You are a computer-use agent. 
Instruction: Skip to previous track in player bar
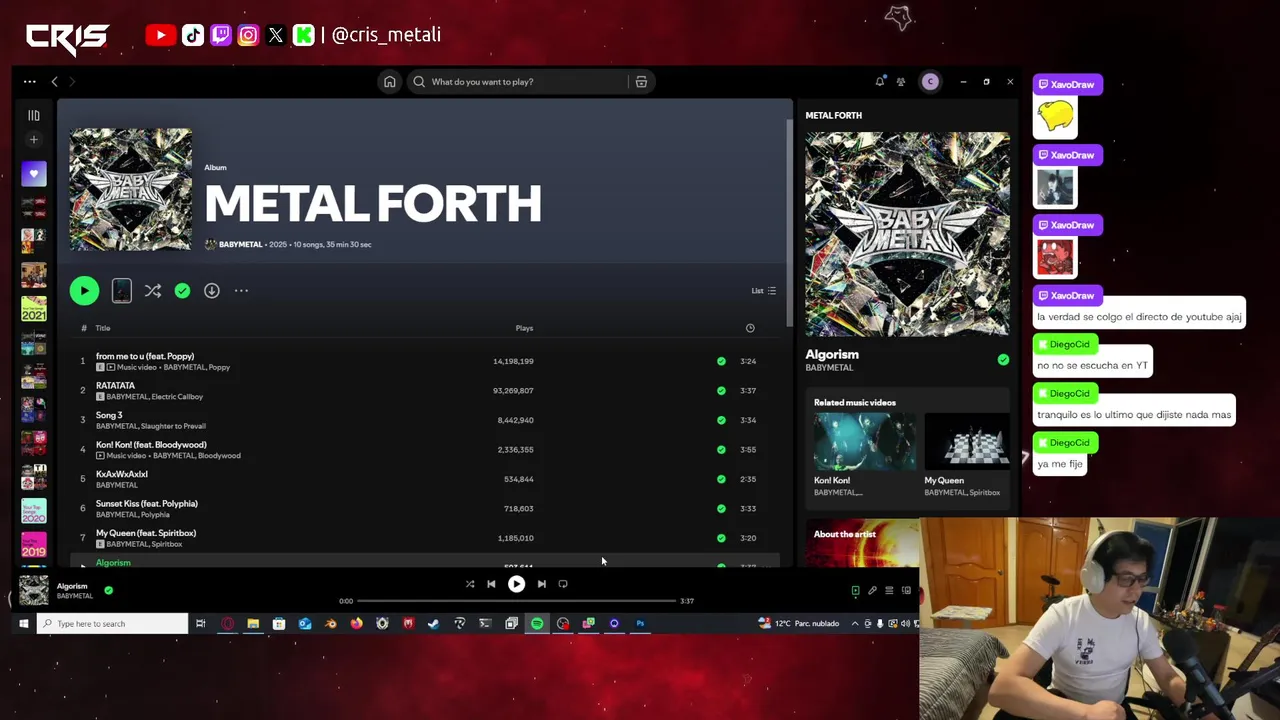(x=491, y=584)
